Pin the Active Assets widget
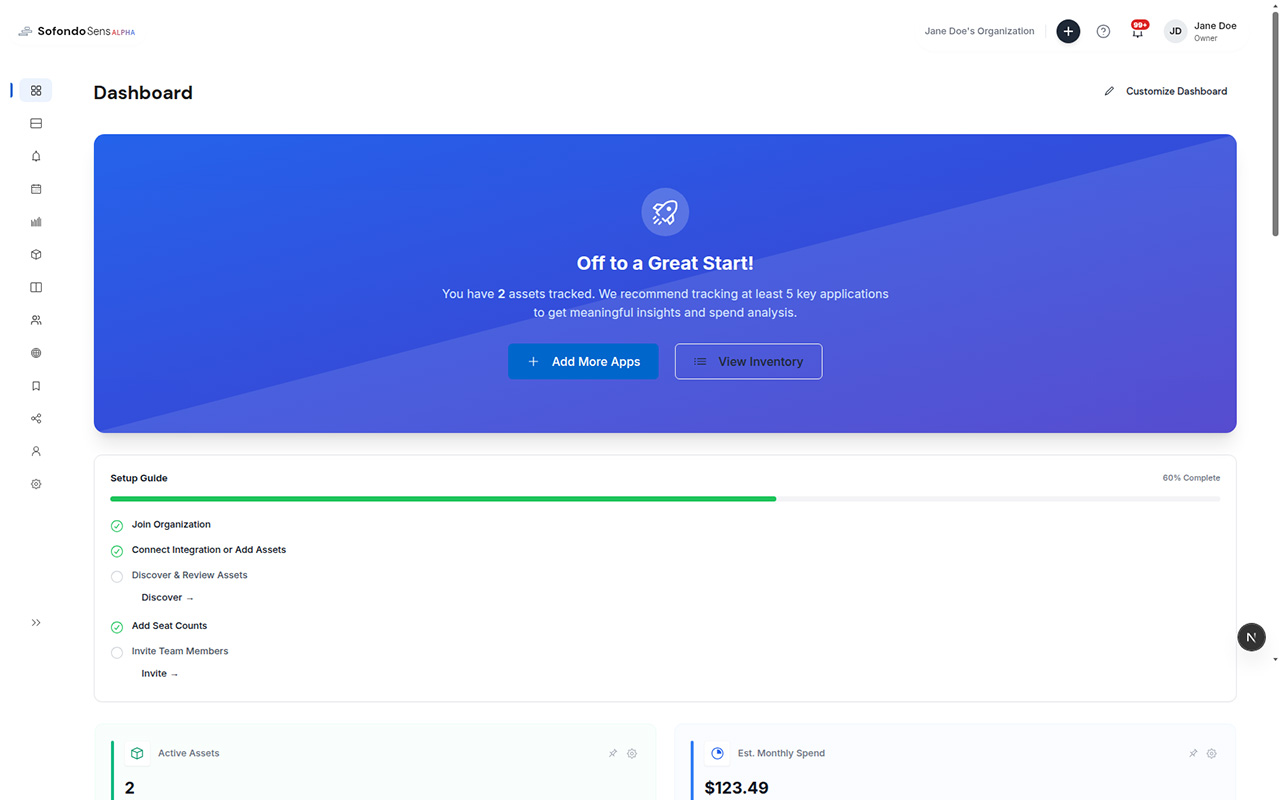Screen dimensions: 1280x800 (x=613, y=753)
